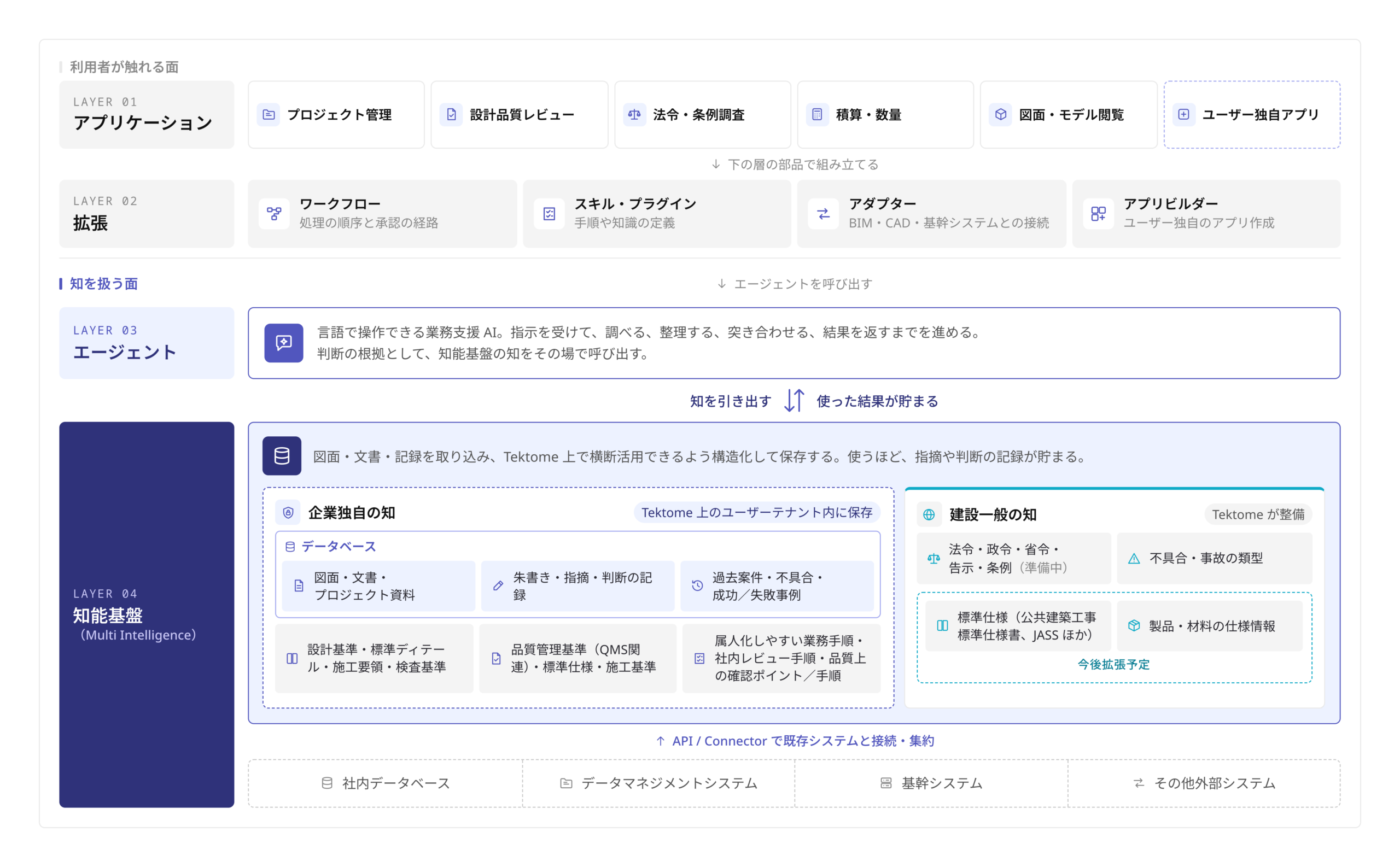Viewport: 1400px width, 867px height.
Task: Click the agent chat sparkle icon
Action: click(x=284, y=343)
